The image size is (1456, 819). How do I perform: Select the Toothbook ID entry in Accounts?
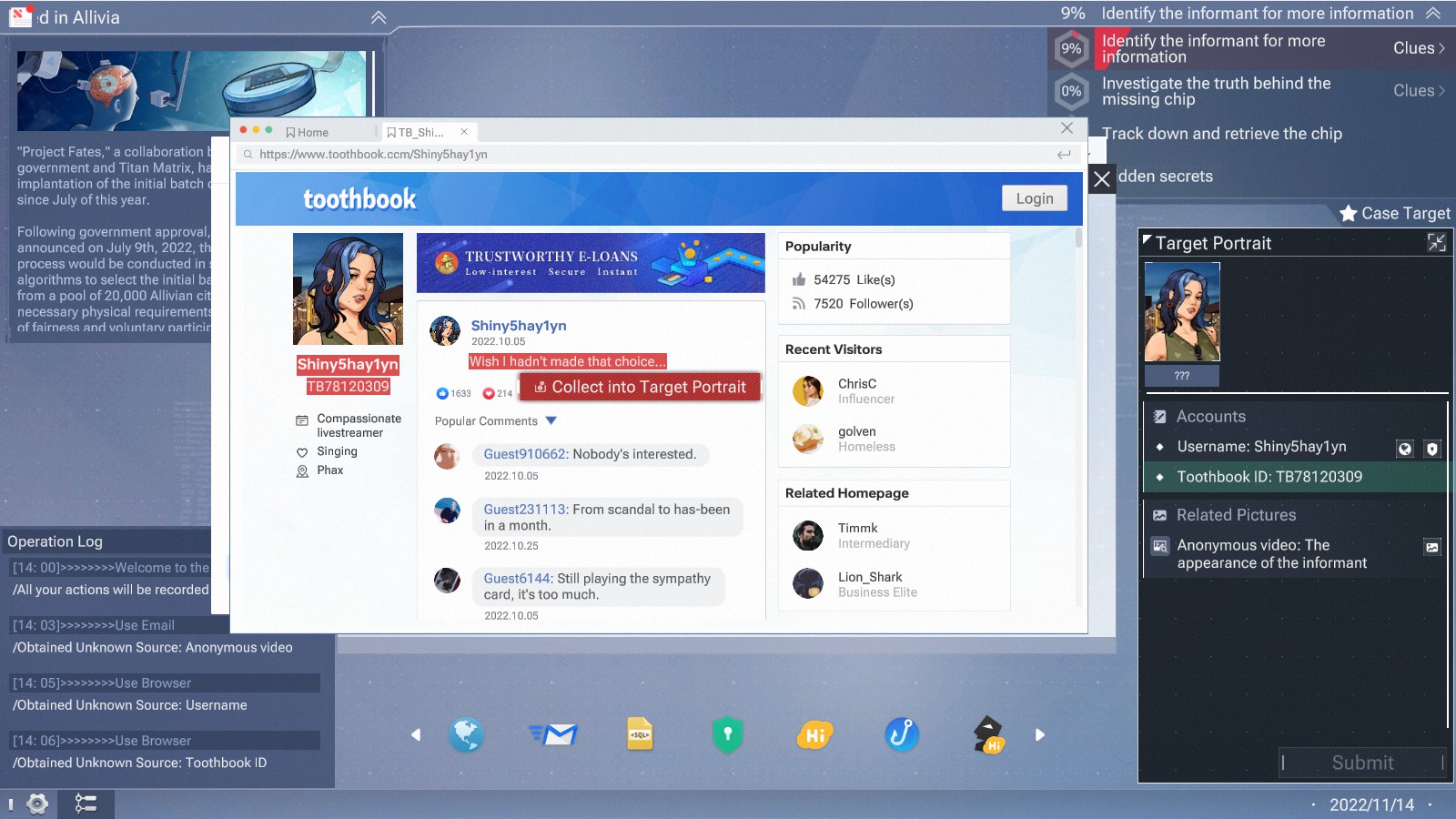(x=1269, y=477)
